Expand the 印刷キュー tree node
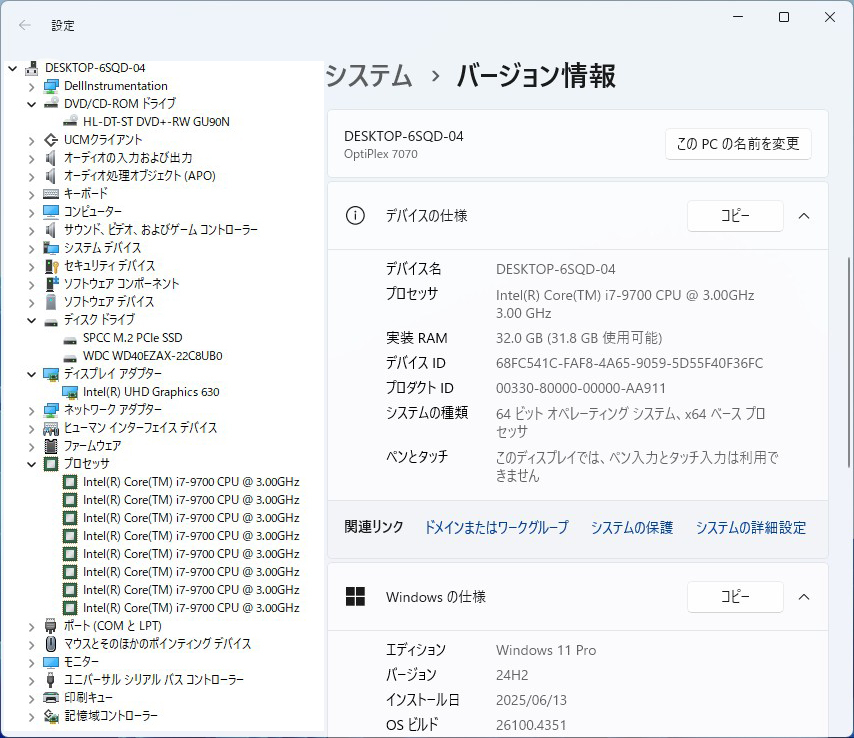854x738 pixels. pos(31,698)
